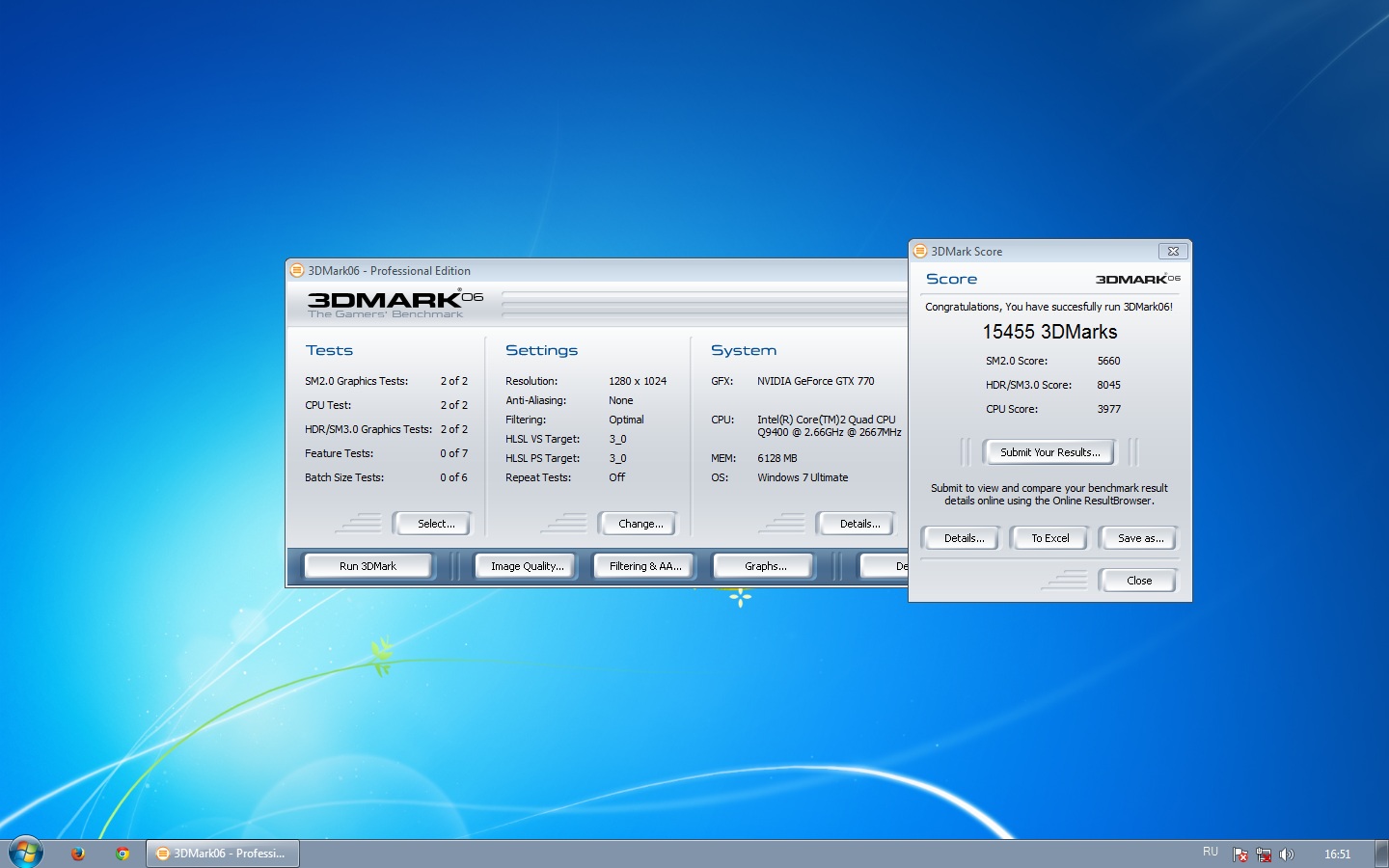Open the System Details... button

tap(858, 524)
